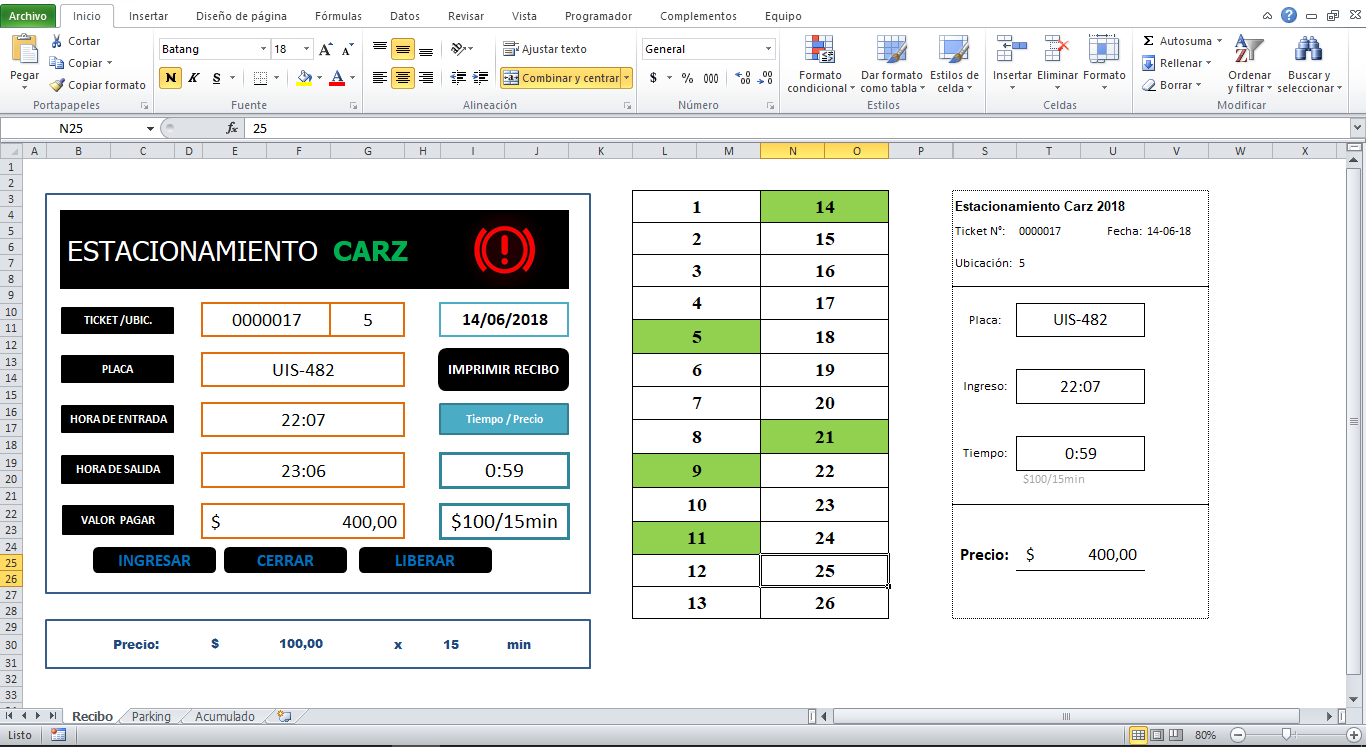
Task: Click the LIBERAR button
Action: [x=425, y=560]
